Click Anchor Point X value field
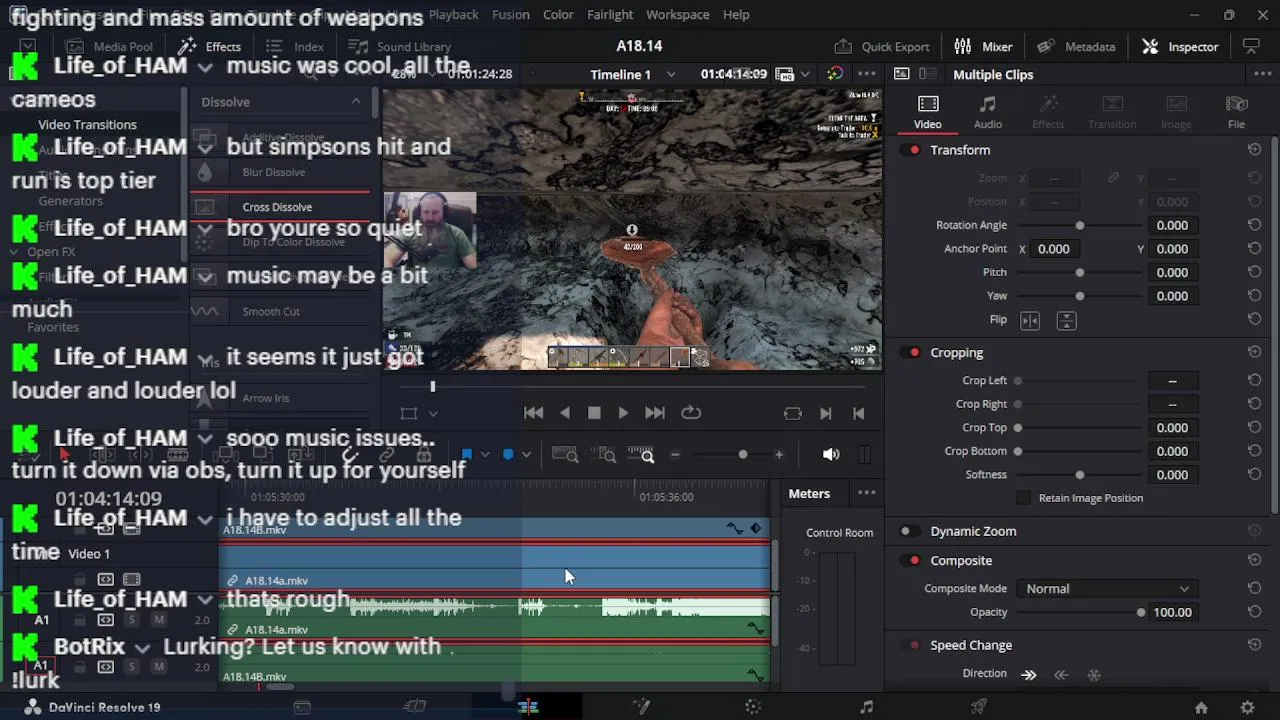 (1055, 249)
